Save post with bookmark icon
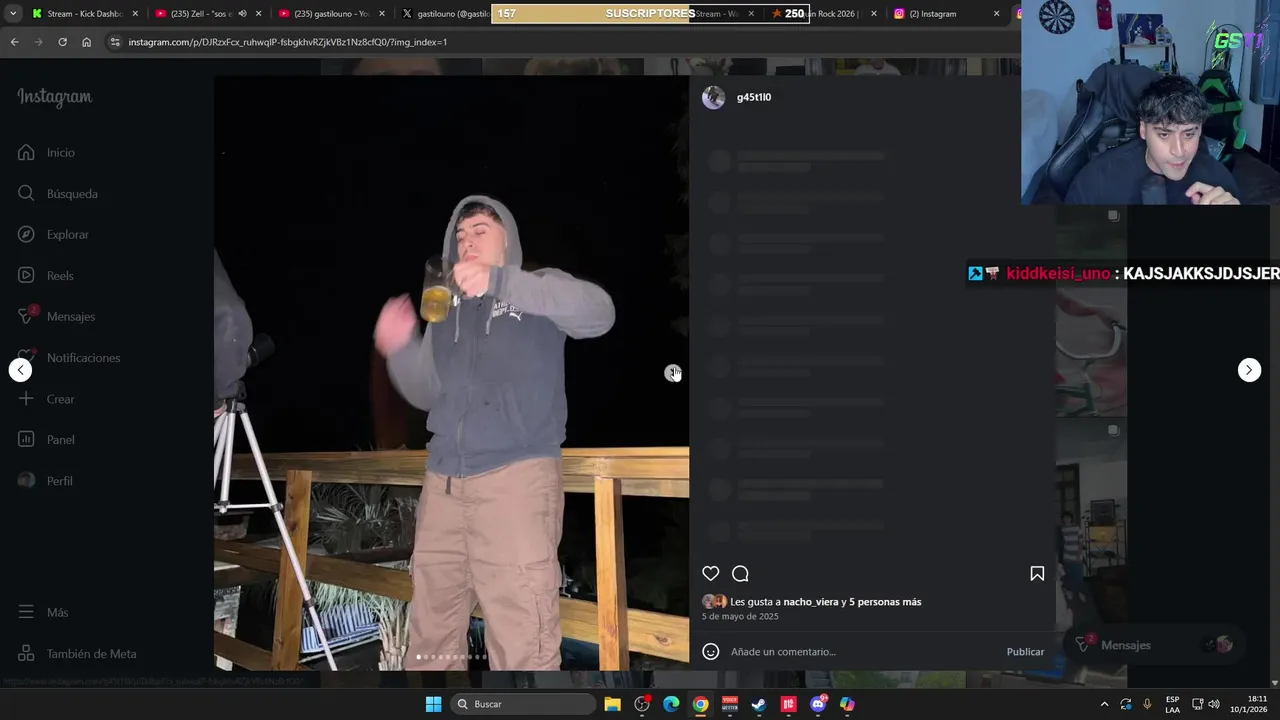Image resolution: width=1280 pixels, height=720 pixels. (x=1037, y=573)
